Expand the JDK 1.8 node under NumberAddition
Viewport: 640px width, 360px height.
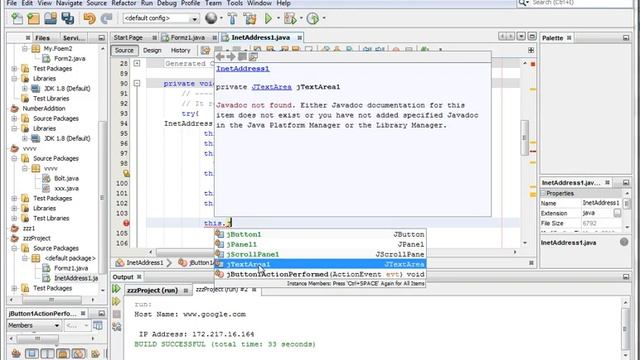[x=25, y=138]
